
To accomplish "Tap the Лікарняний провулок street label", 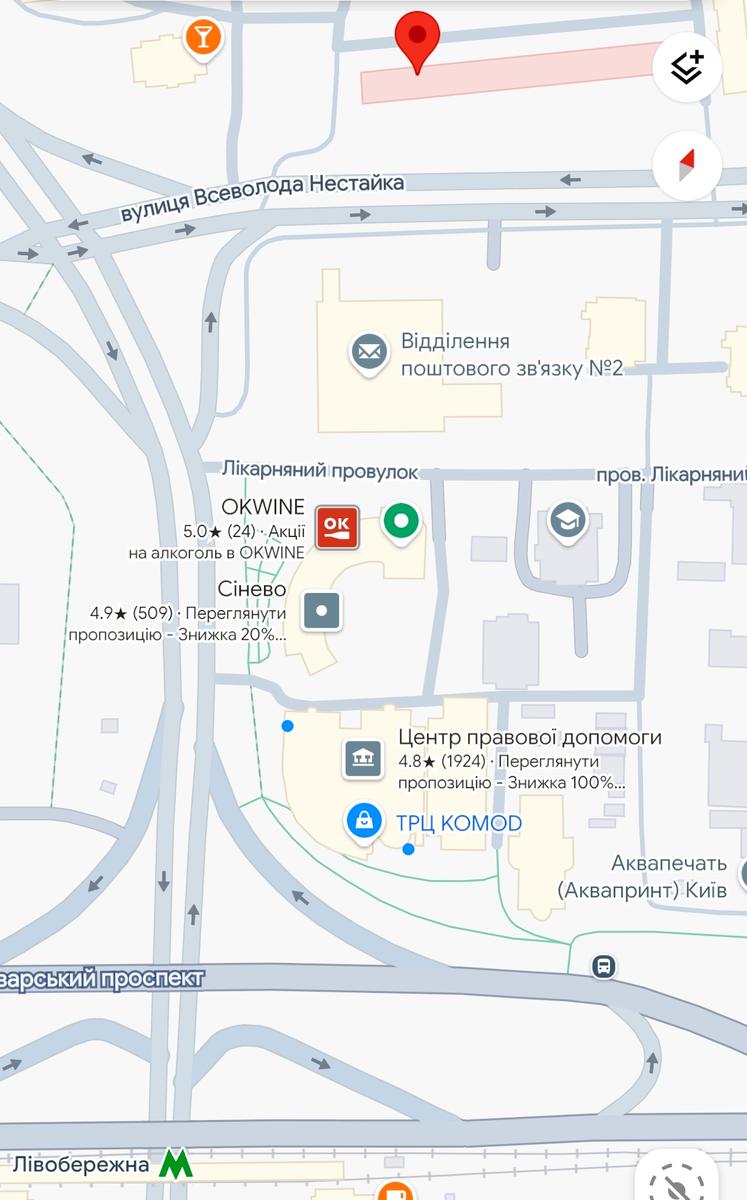I will [320, 469].
